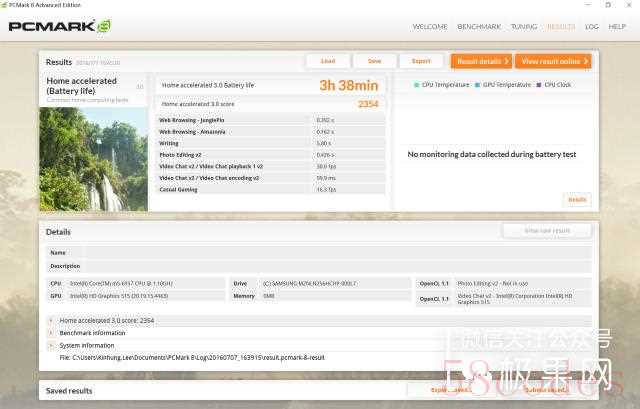Click the waterfall benchmark thumbnail image
Viewport: 640px width, 409px height.
pyautogui.click(x=93, y=159)
